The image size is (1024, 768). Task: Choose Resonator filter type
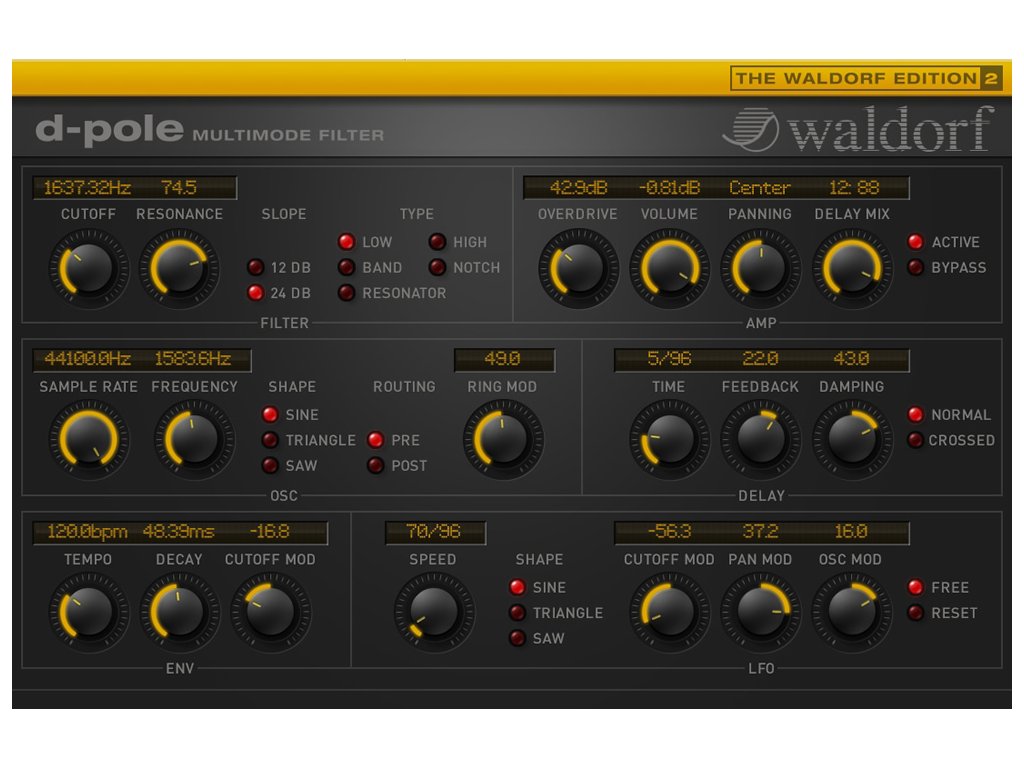click(346, 293)
